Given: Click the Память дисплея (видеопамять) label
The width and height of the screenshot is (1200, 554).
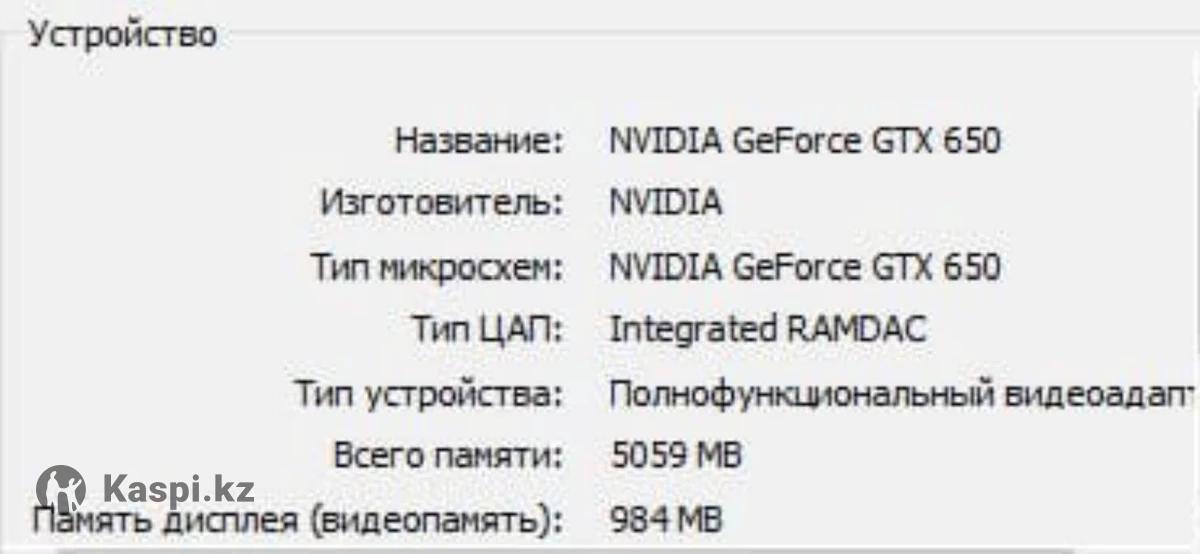Looking at the screenshot, I should [298, 521].
